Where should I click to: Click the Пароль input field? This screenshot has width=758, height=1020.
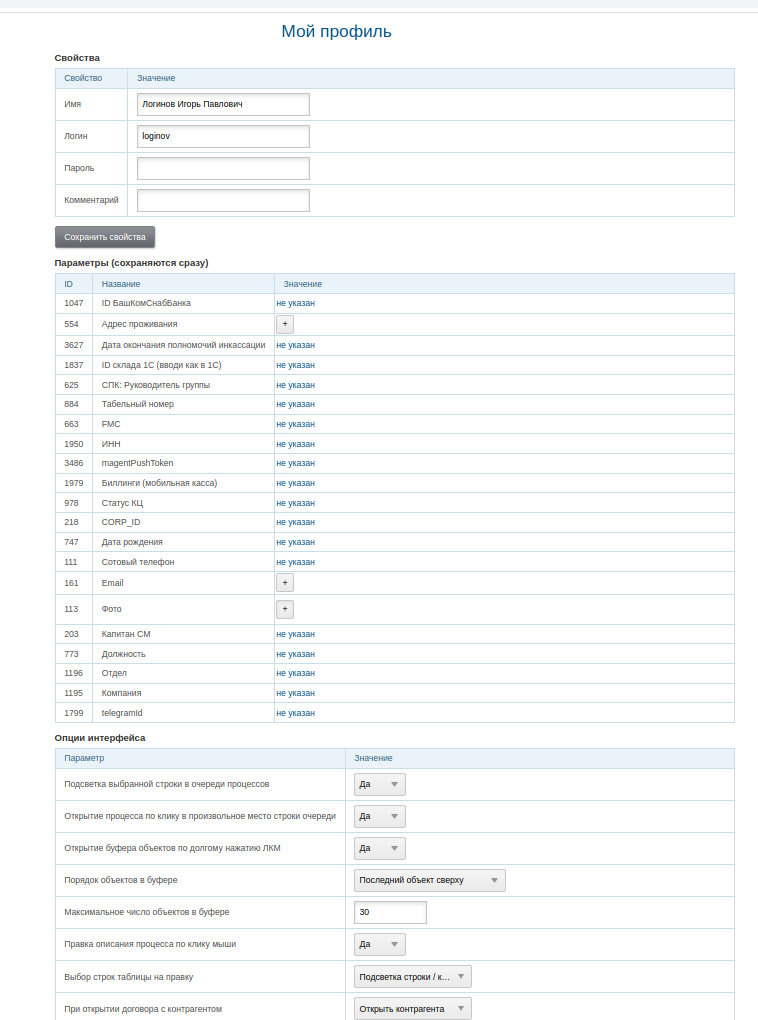(x=223, y=168)
